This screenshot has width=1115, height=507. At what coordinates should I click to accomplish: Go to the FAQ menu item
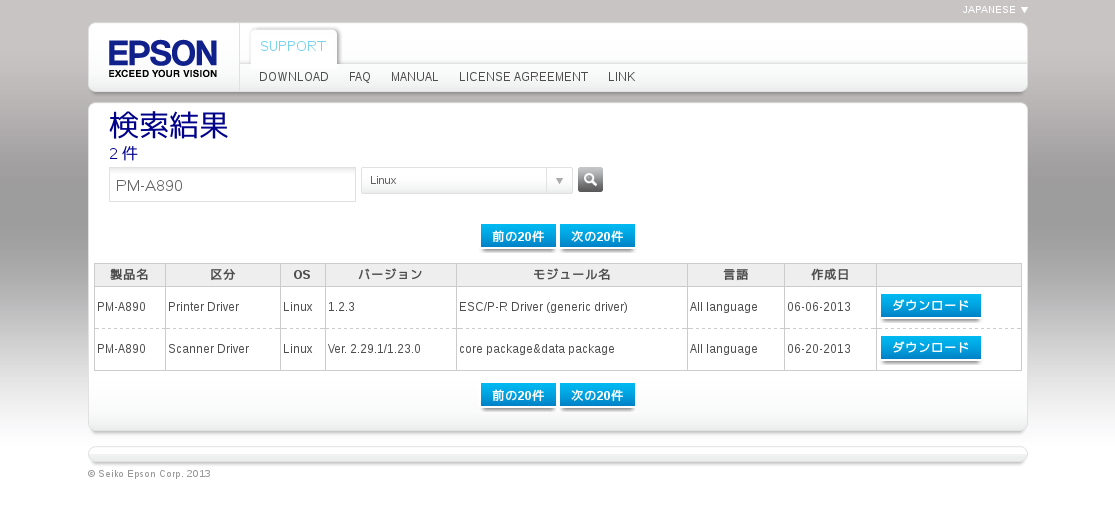(360, 77)
